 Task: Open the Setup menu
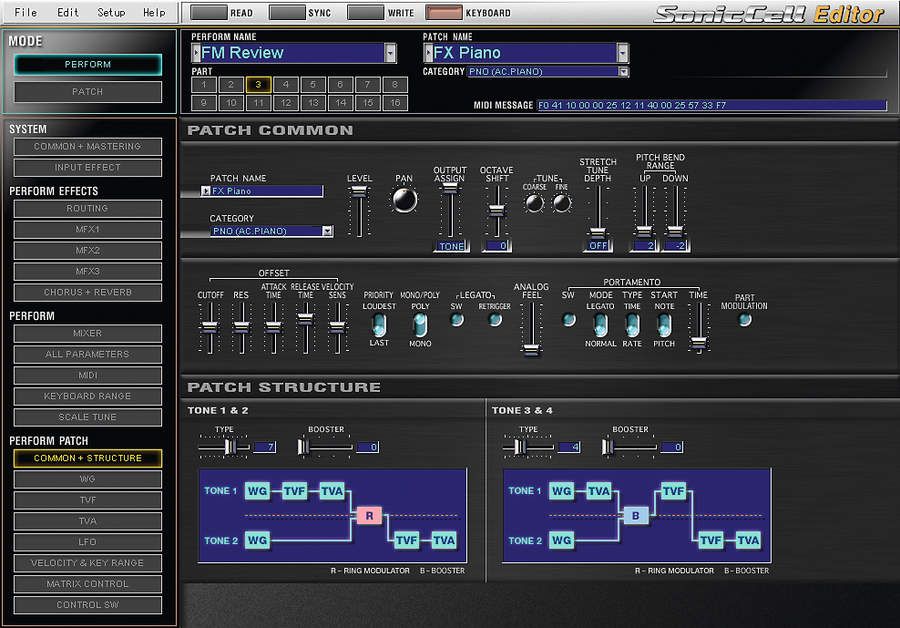point(111,12)
